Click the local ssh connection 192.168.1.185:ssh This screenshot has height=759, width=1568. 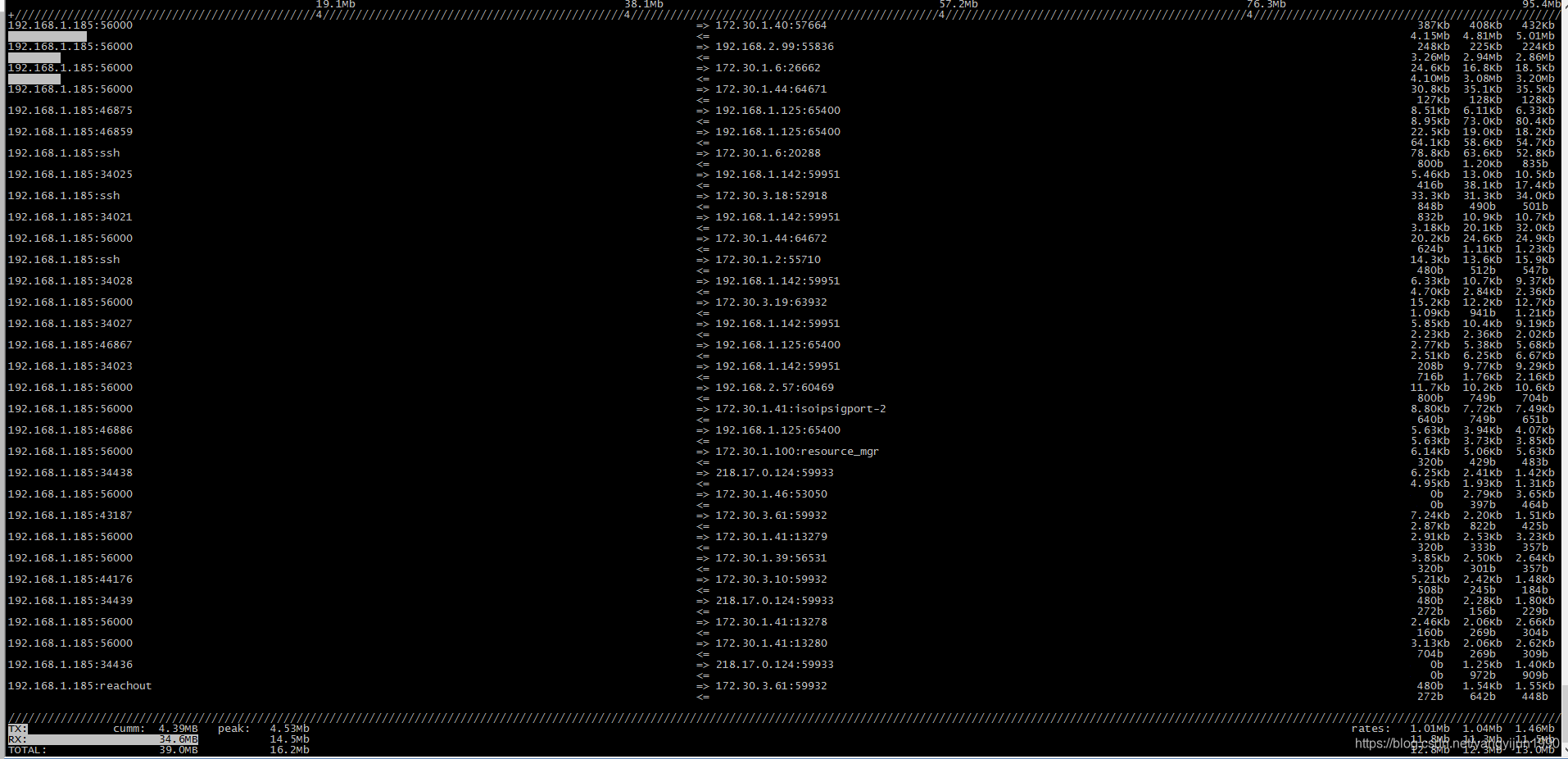point(62,152)
